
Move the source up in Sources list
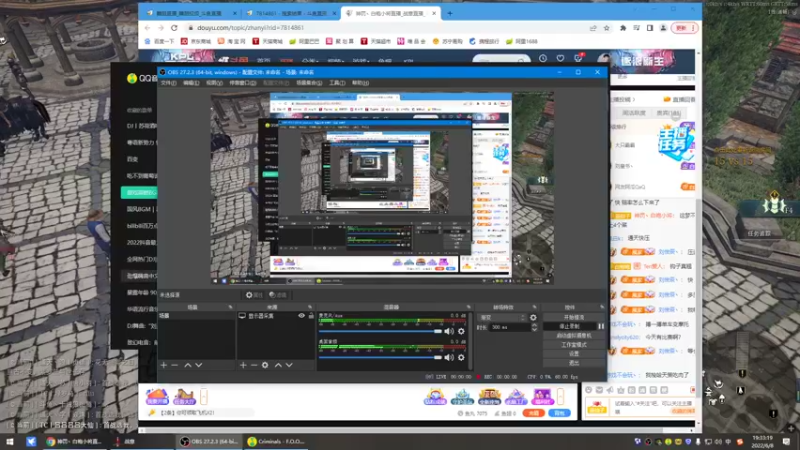pyautogui.click(x=278, y=365)
